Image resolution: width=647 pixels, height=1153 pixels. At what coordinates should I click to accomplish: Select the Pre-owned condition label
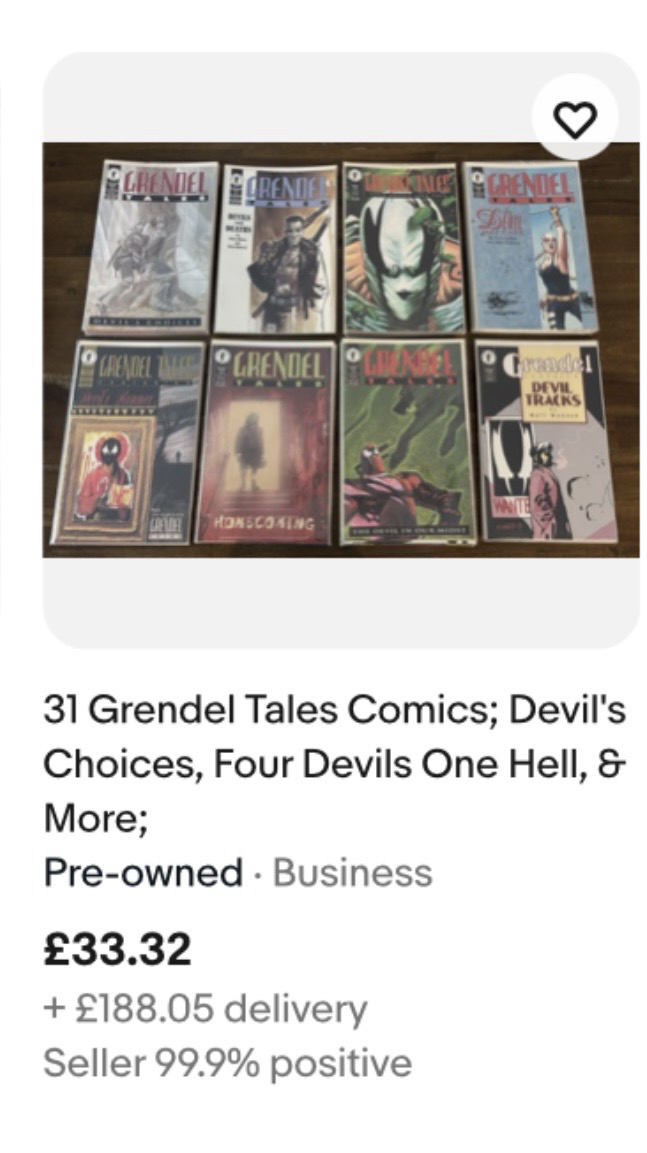(x=143, y=872)
